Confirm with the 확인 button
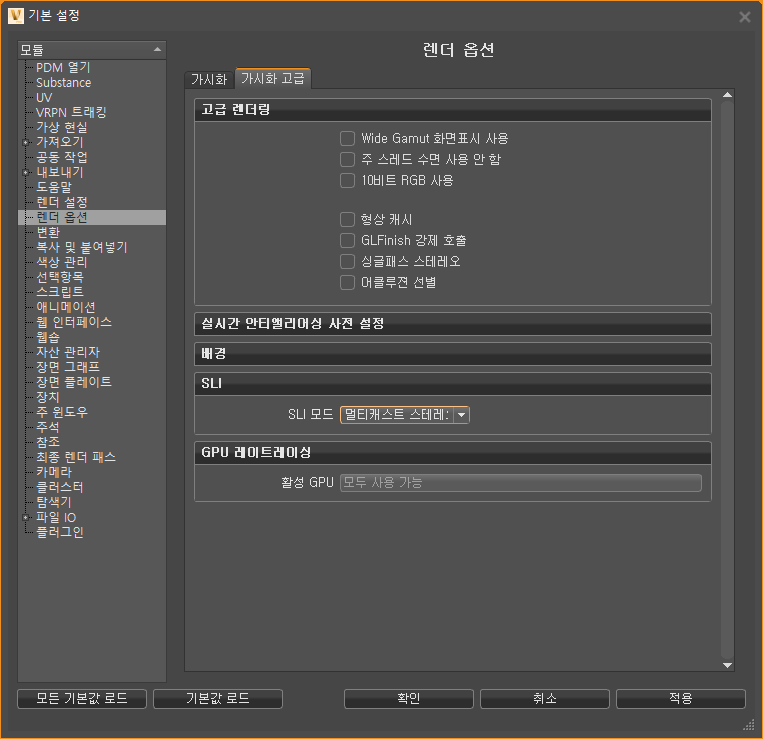This screenshot has width=763, height=739. (x=408, y=699)
